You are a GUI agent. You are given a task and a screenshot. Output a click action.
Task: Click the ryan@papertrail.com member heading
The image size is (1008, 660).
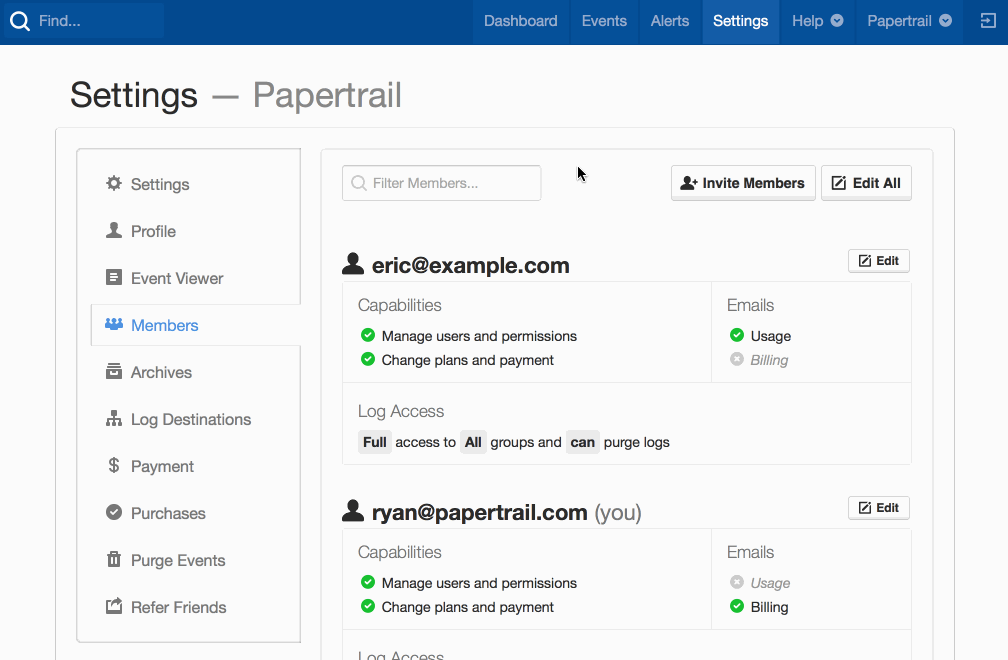click(x=480, y=512)
